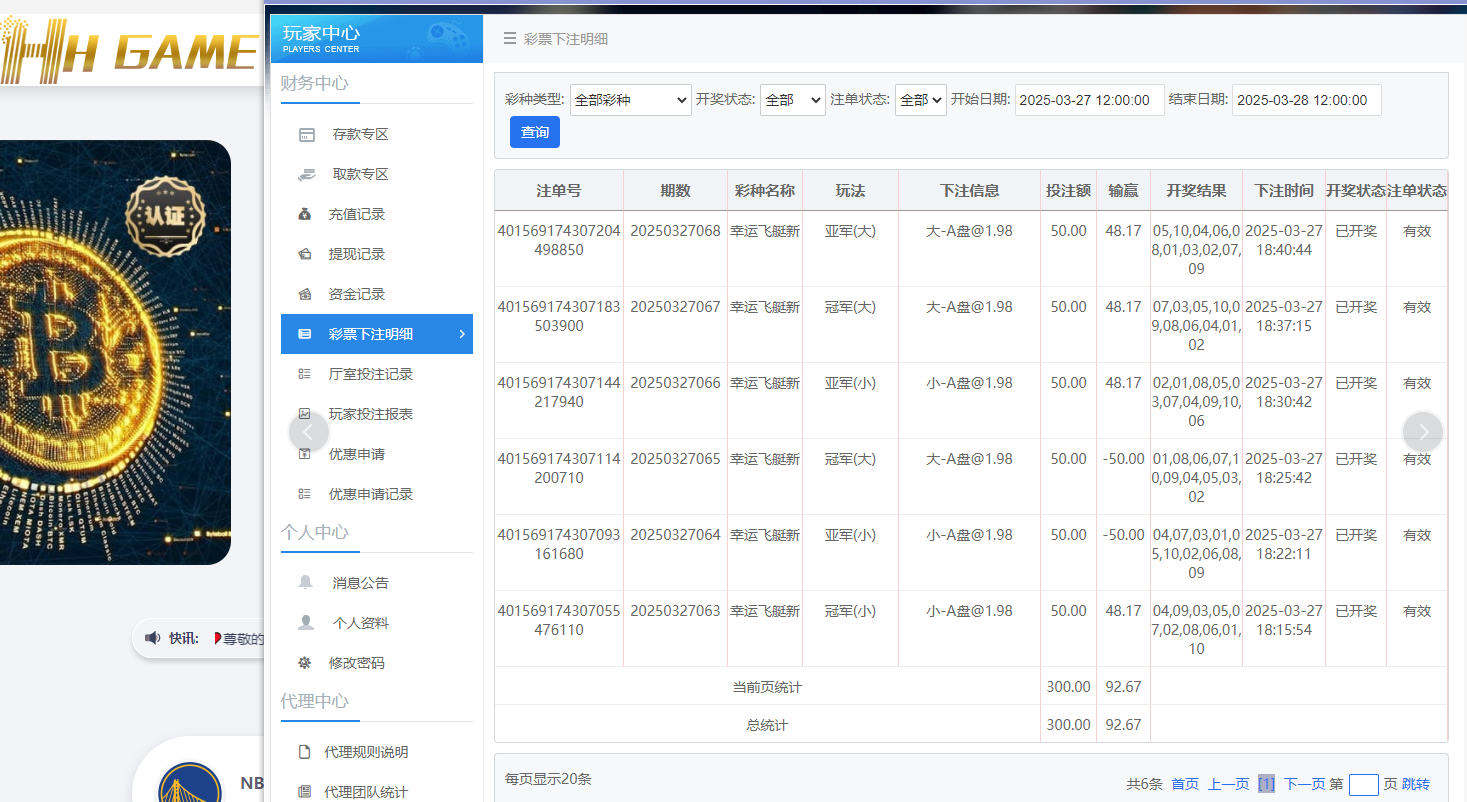Viewport: 1467px width, 802px height.
Task: Click the 查询 search button
Action: 534,131
